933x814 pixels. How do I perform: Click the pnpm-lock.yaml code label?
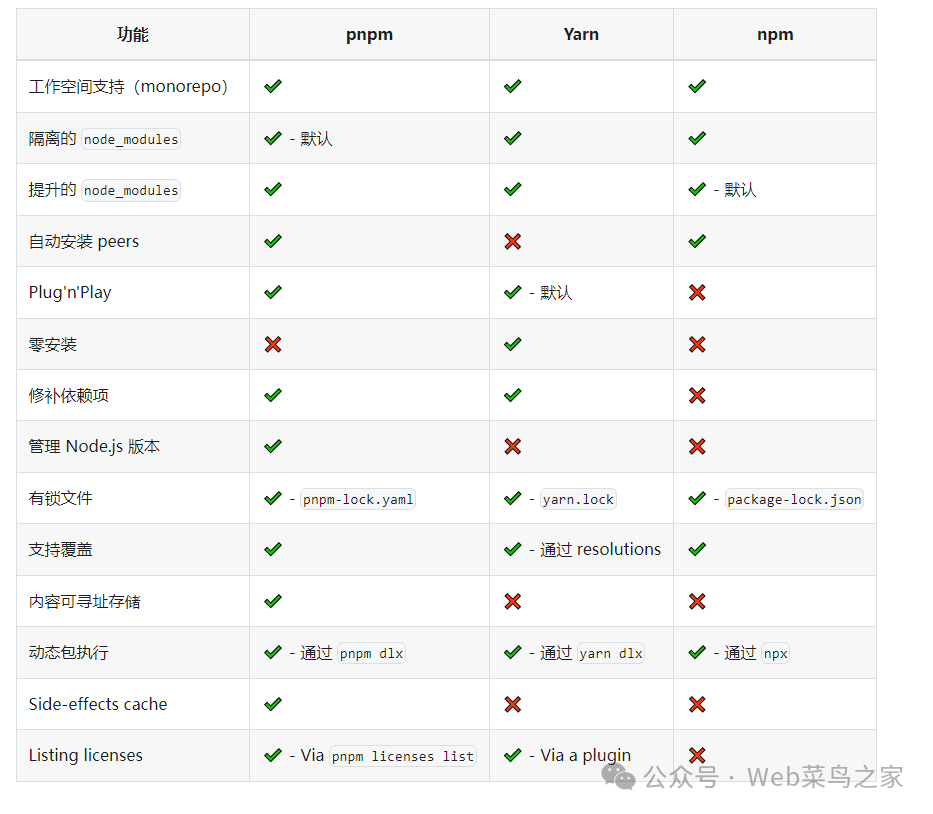click(x=358, y=499)
